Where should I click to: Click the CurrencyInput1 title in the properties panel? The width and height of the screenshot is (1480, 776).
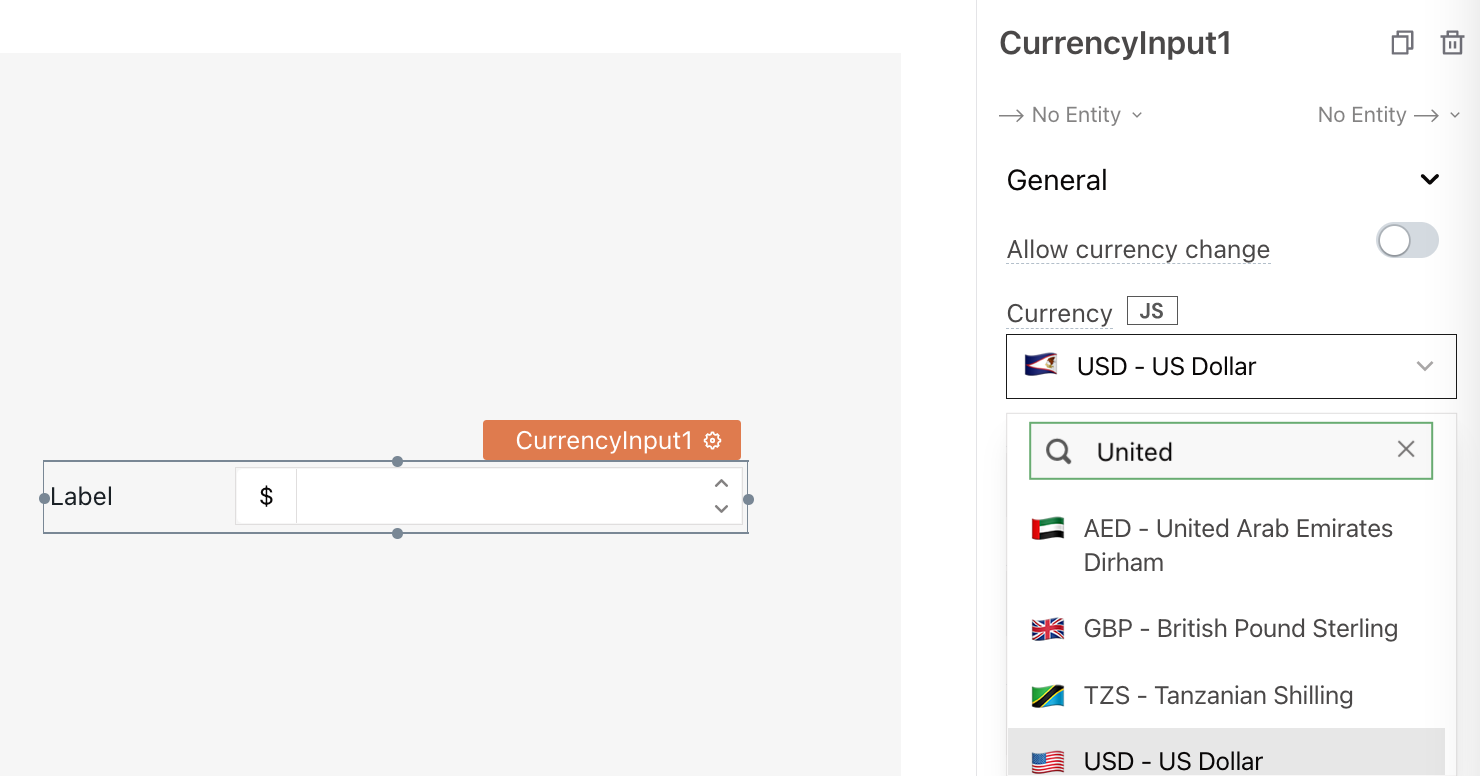point(1116,43)
